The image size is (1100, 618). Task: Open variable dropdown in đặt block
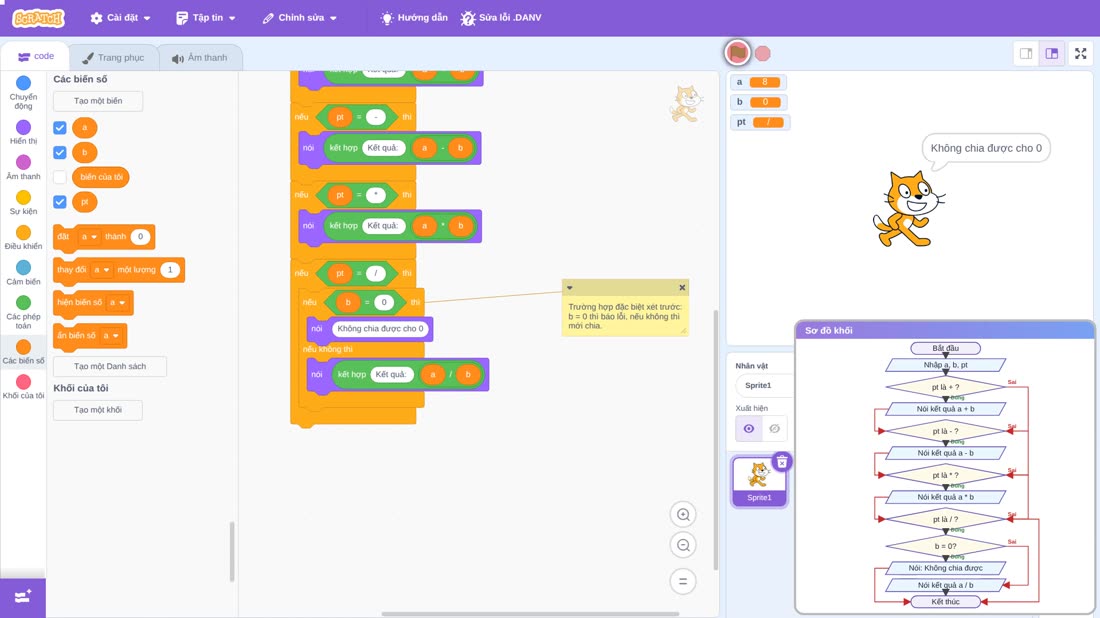(88, 237)
